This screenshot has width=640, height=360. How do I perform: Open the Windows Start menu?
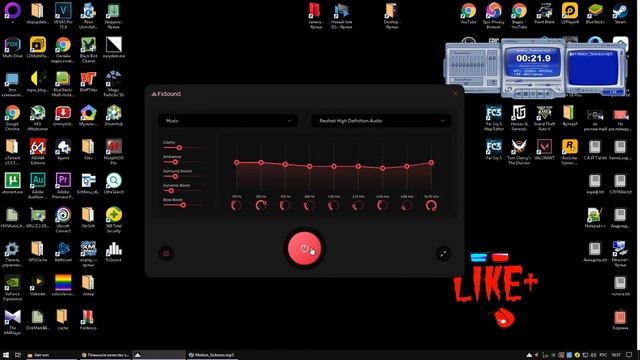6,355
